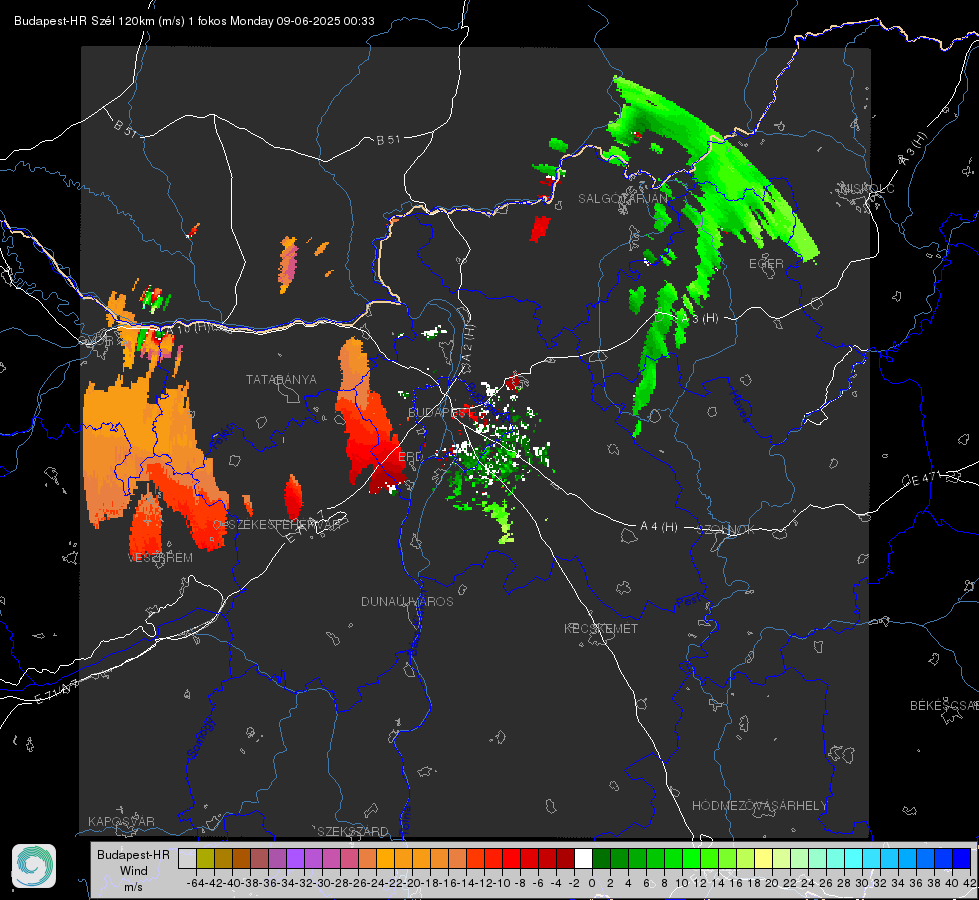979x900 pixels.
Task: Click the olive second legend swatch
Action: click(x=205, y=858)
